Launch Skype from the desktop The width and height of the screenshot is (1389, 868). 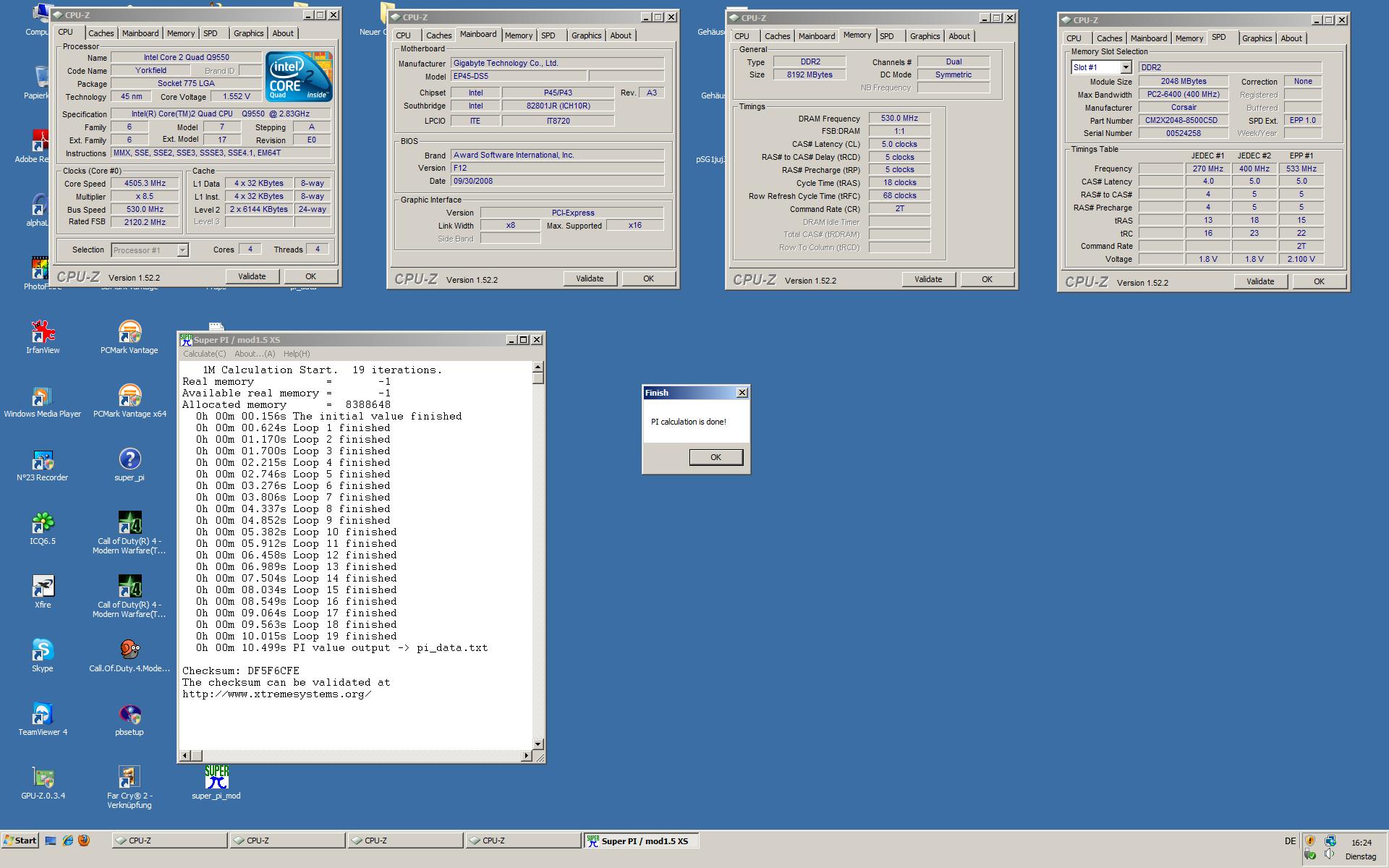(x=43, y=655)
